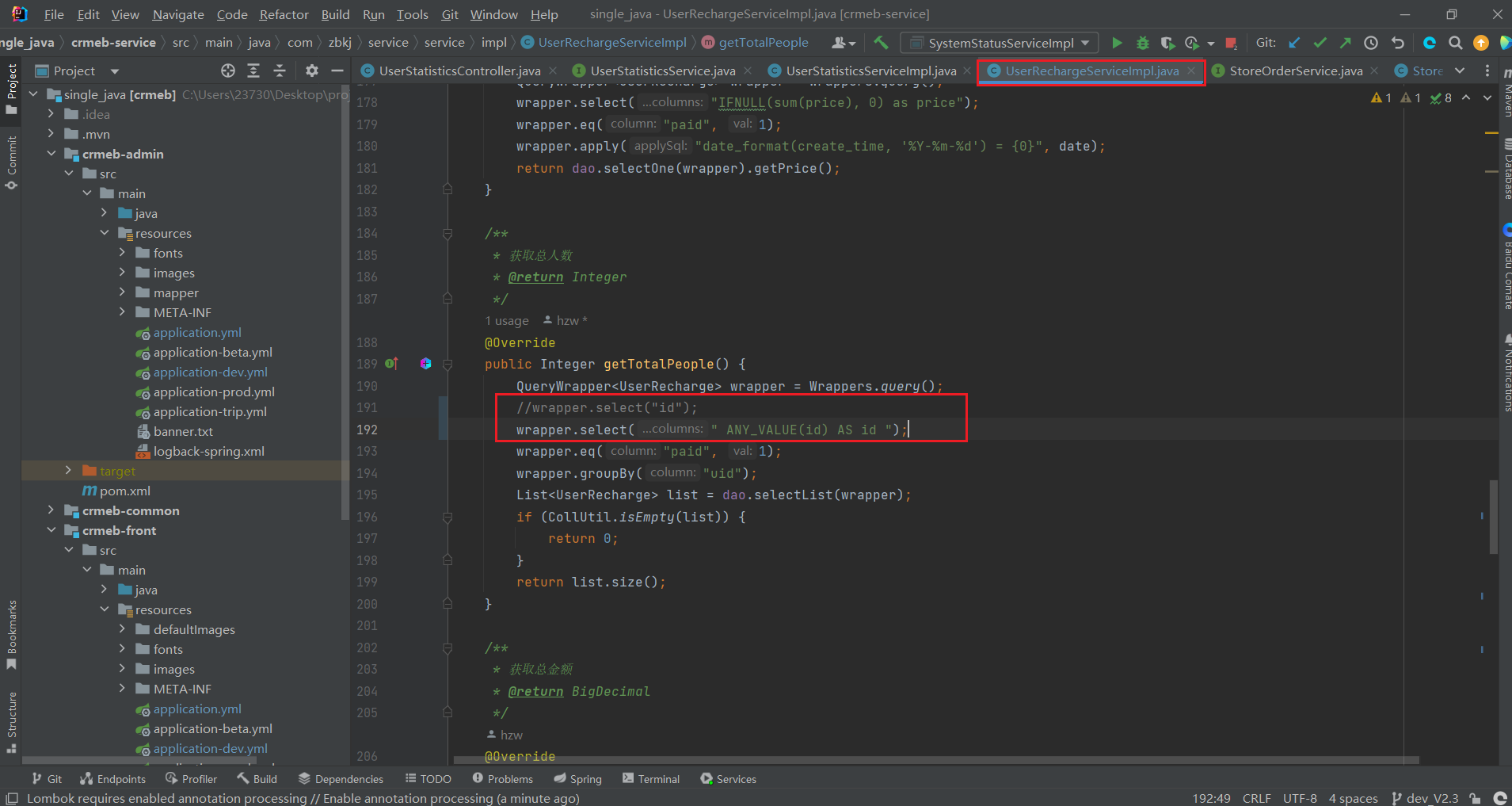Run SystemStatusServiceImpl with the green play icon

1117,43
